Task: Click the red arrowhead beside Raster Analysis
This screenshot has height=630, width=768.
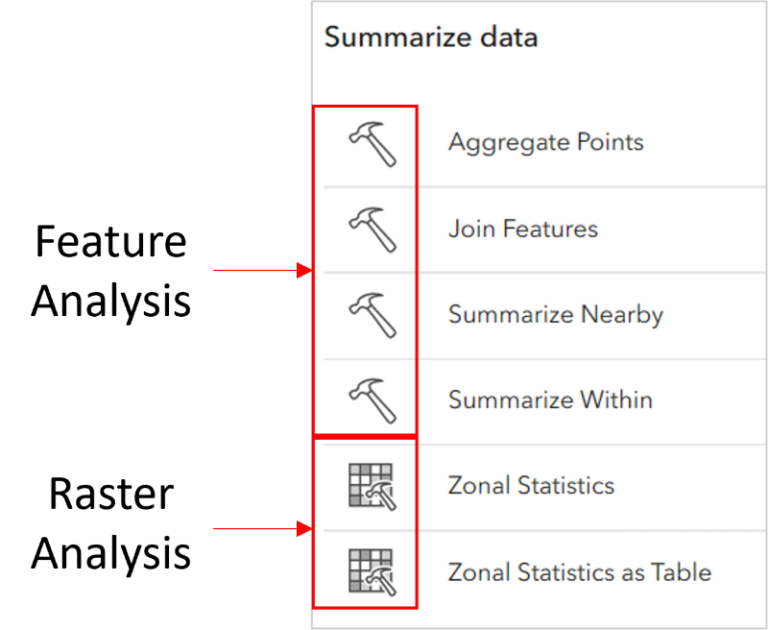Action: [x=304, y=529]
